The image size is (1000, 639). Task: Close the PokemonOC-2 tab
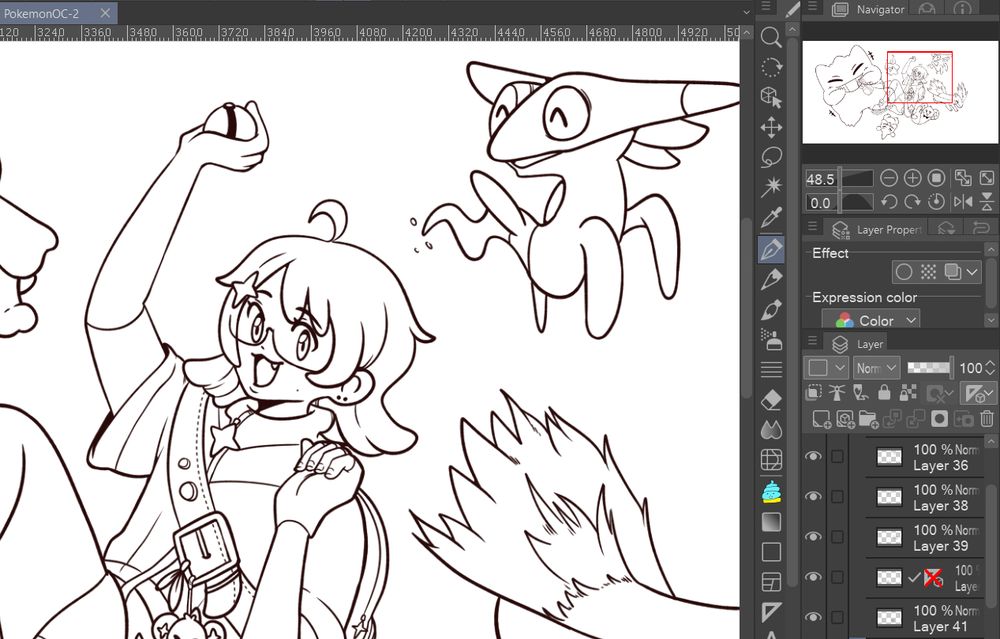[105, 13]
